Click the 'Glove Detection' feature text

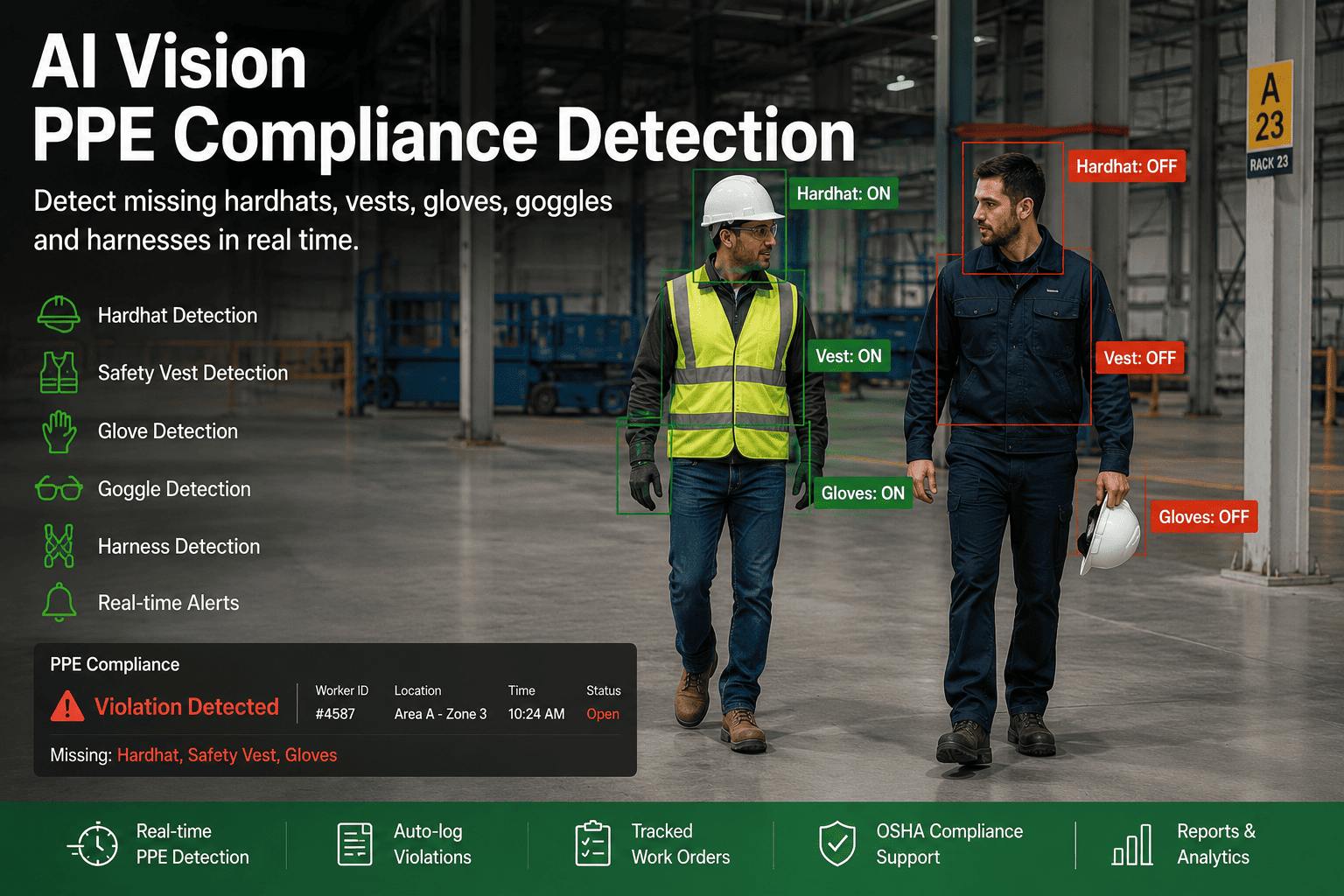[x=168, y=431]
